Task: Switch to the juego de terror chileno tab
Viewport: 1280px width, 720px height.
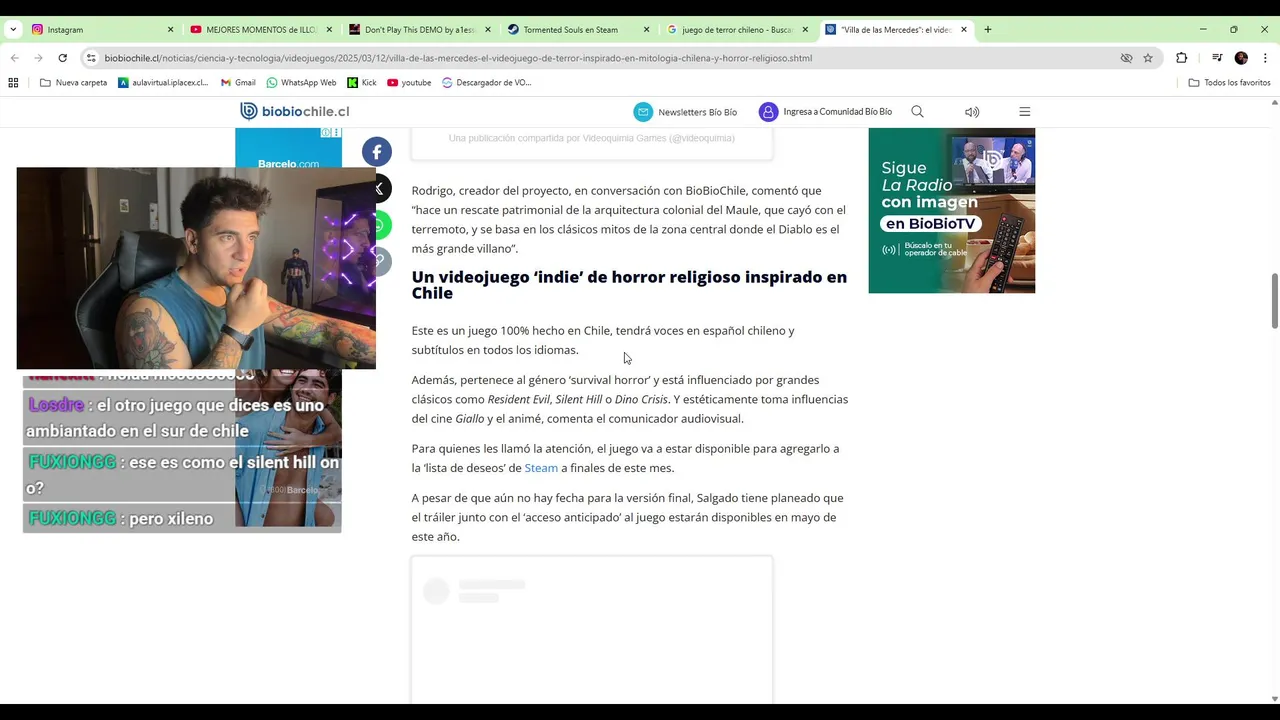Action: click(737, 30)
